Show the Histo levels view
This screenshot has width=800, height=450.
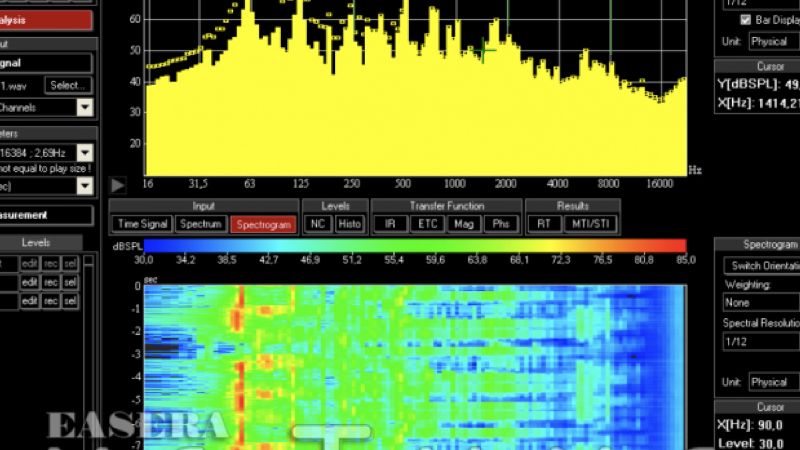click(349, 224)
